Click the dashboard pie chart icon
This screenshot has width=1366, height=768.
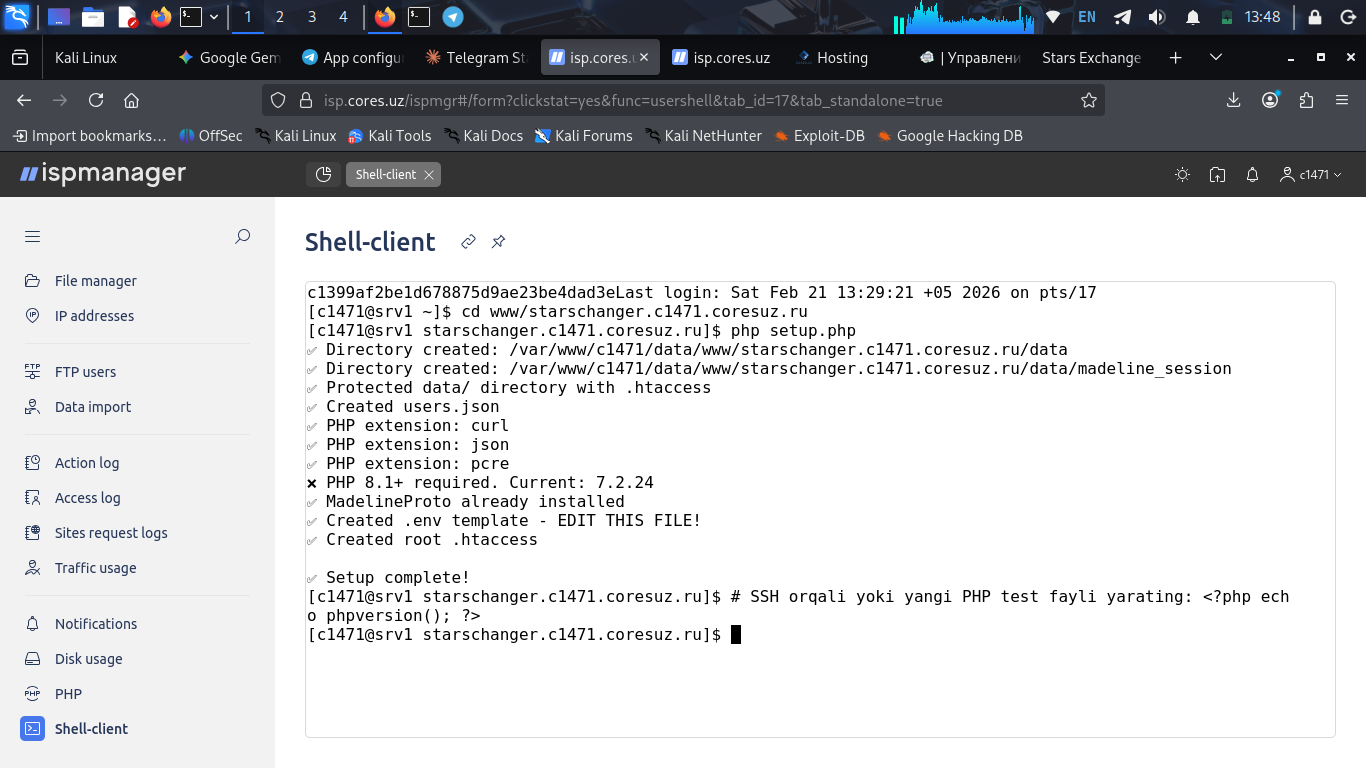pos(323,175)
